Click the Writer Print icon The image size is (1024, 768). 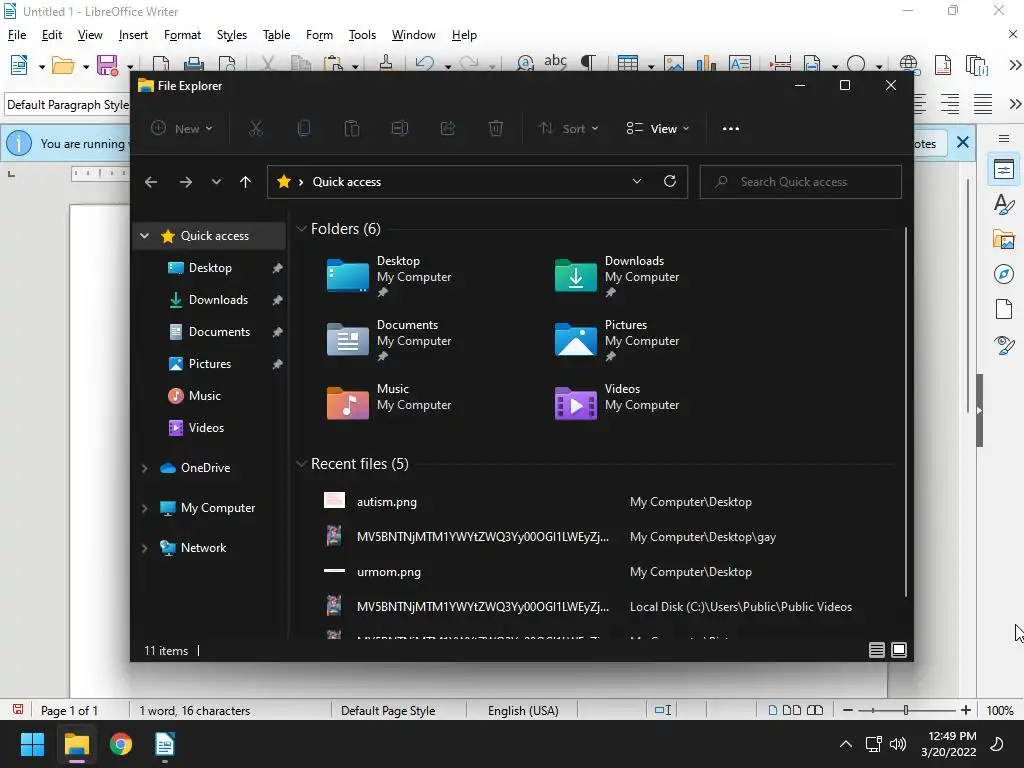[x=193, y=64]
